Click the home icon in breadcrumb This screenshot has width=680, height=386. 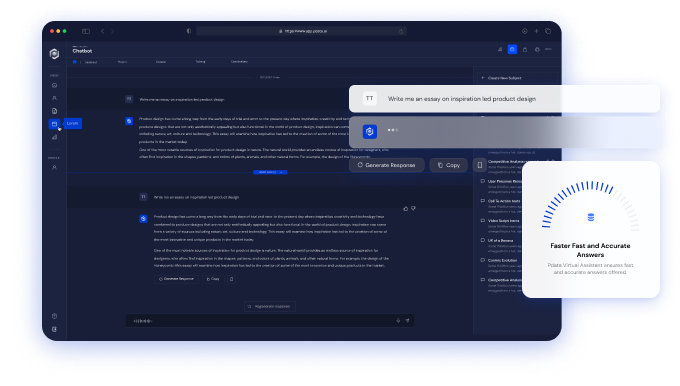(75, 62)
